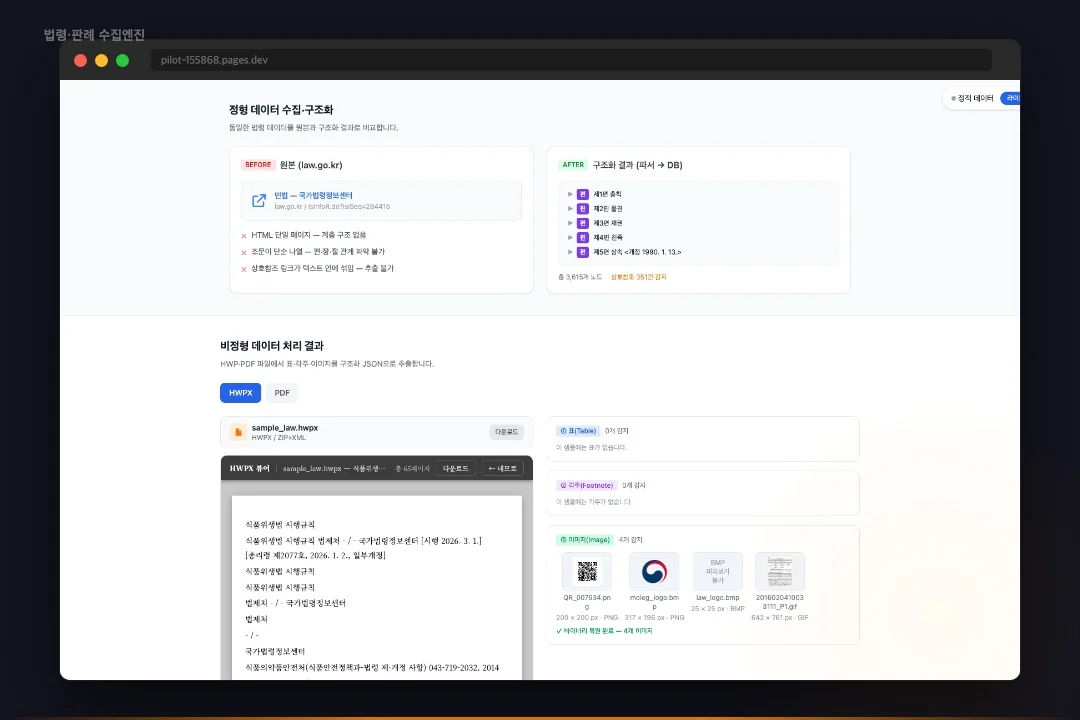Open the 2016020410033111_P1.gif thumbnail
Image resolution: width=1080 pixels, height=720 pixels.
point(780,571)
